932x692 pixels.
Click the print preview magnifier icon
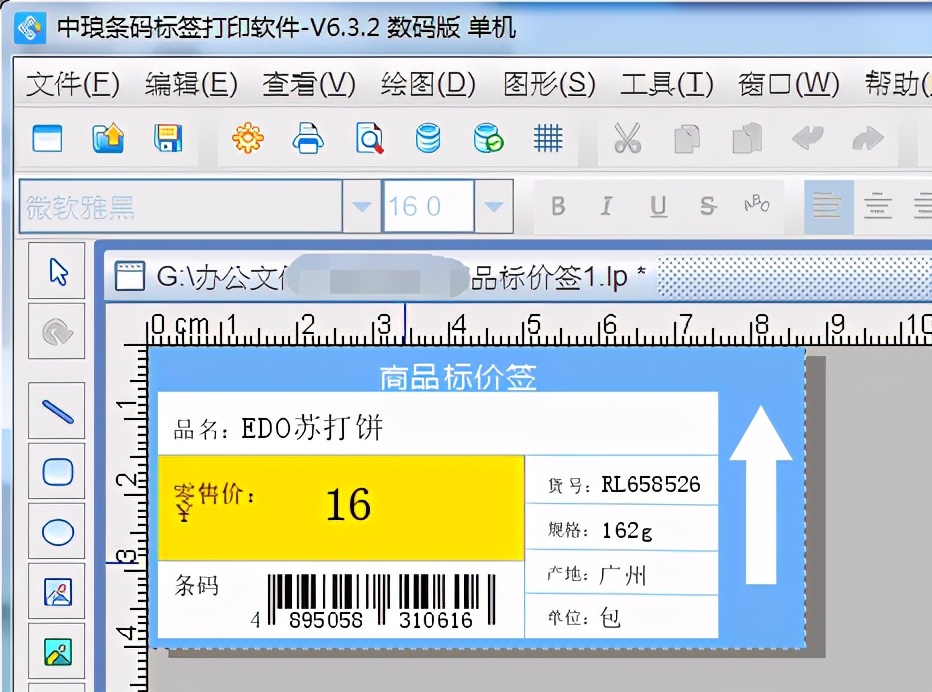[x=368, y=139]
